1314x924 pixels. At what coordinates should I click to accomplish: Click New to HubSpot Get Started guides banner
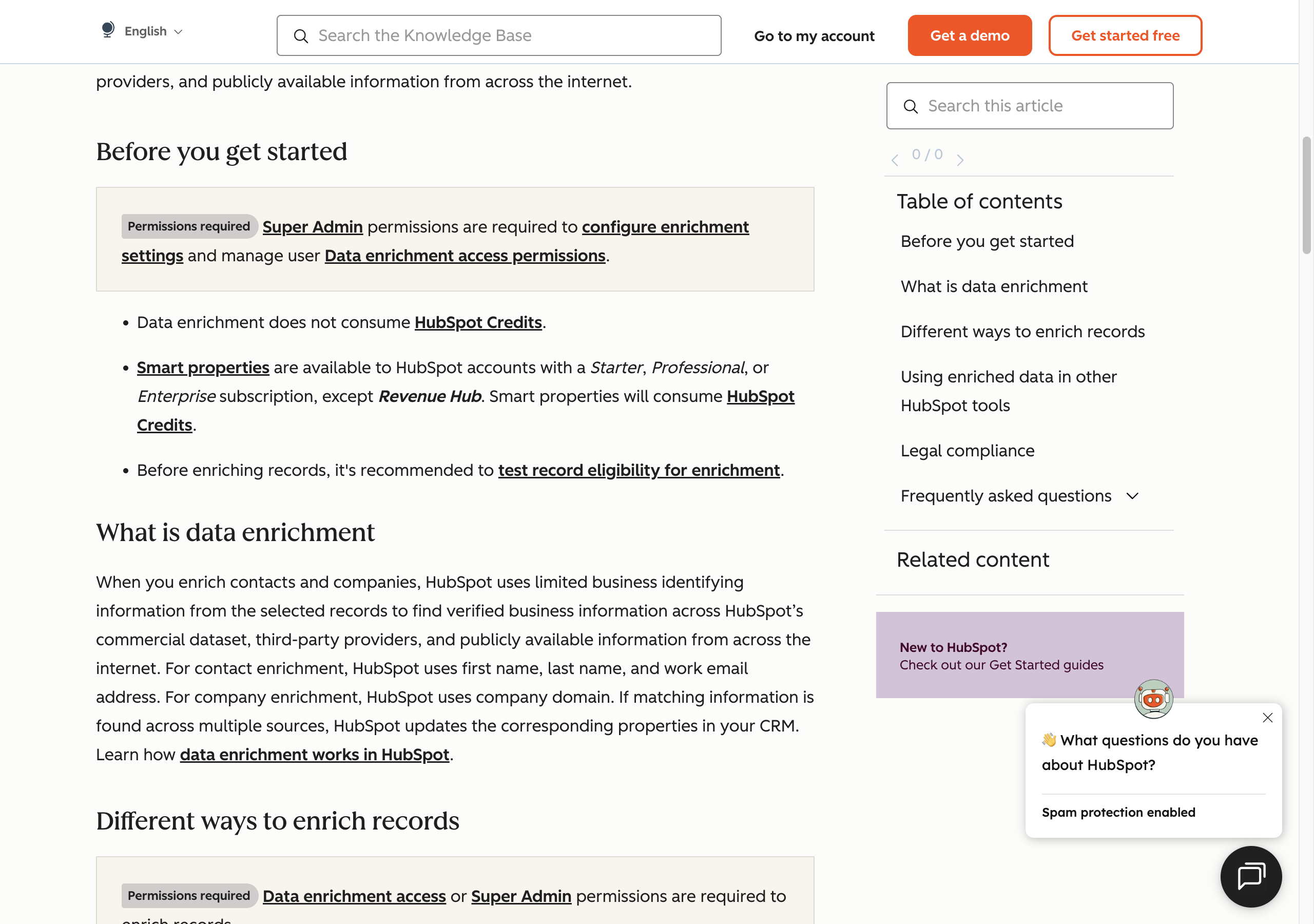[1030, 655]
